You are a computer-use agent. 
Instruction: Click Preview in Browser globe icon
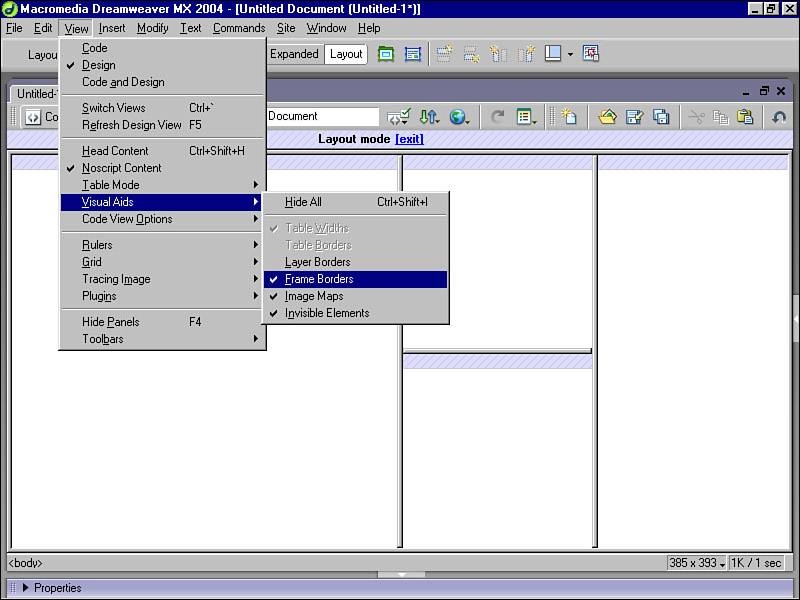[459, 117]
